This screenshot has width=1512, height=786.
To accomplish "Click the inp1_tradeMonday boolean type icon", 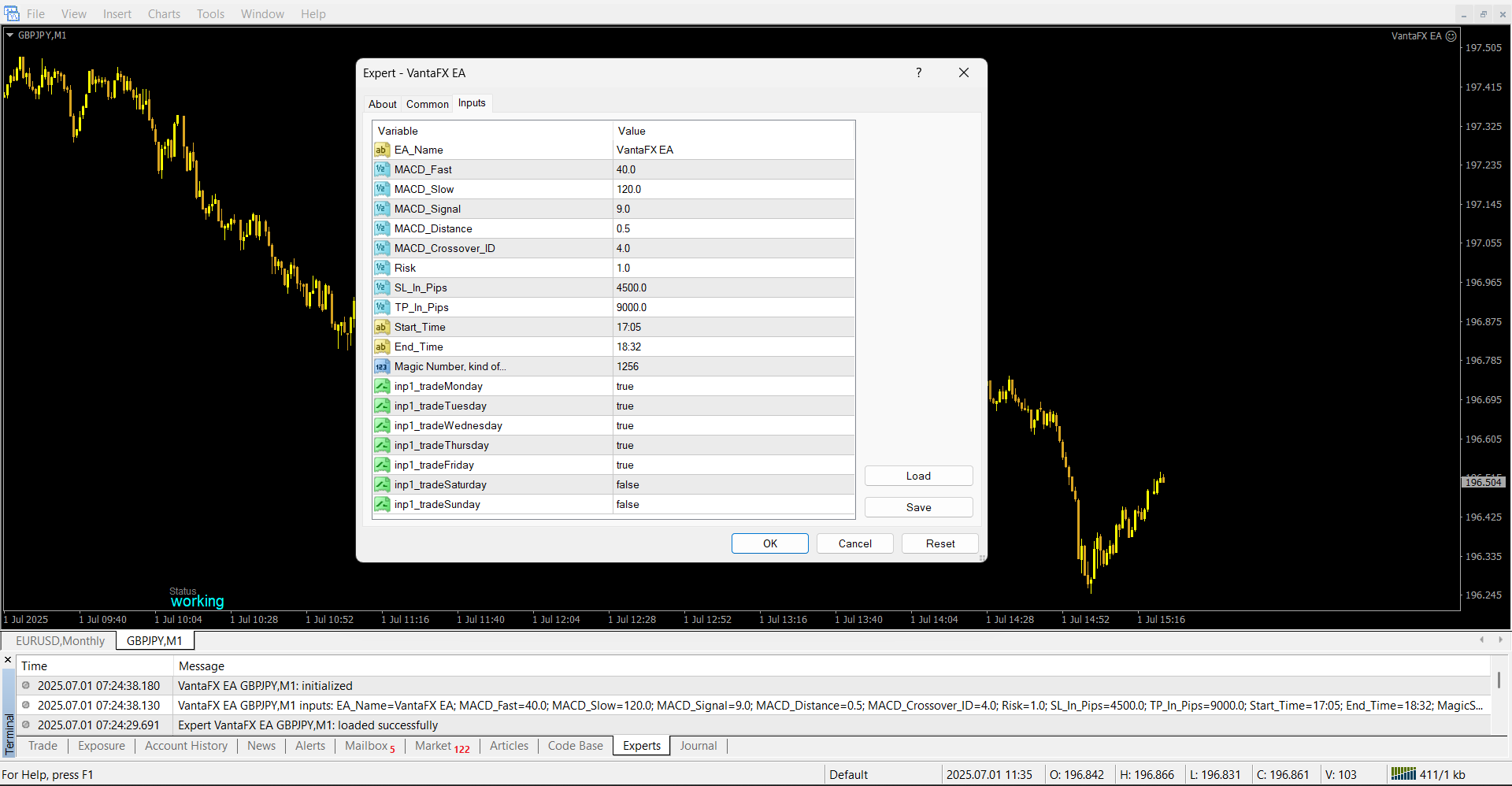I will tap(382, 386).
